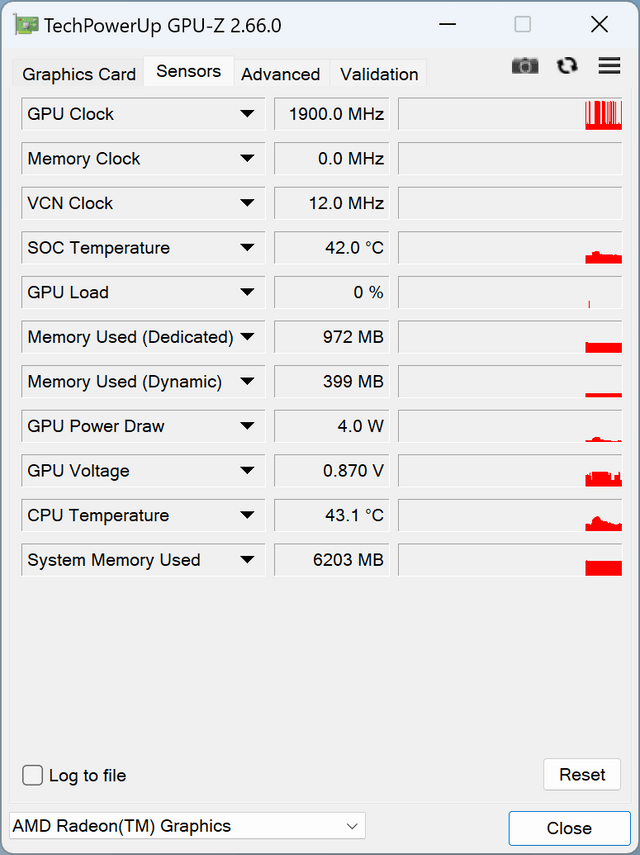Click the System Memory Used graph

[x=510, y=560]
